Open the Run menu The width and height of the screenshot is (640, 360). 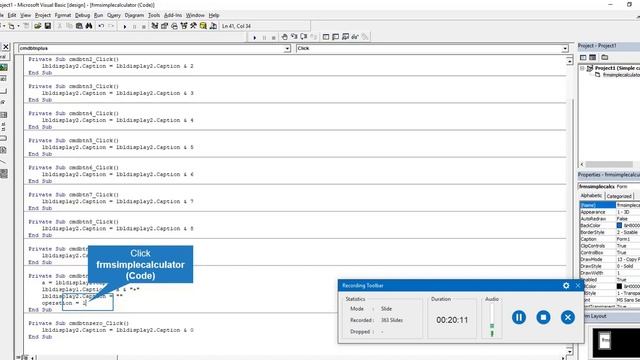click(x=98, y=15)
